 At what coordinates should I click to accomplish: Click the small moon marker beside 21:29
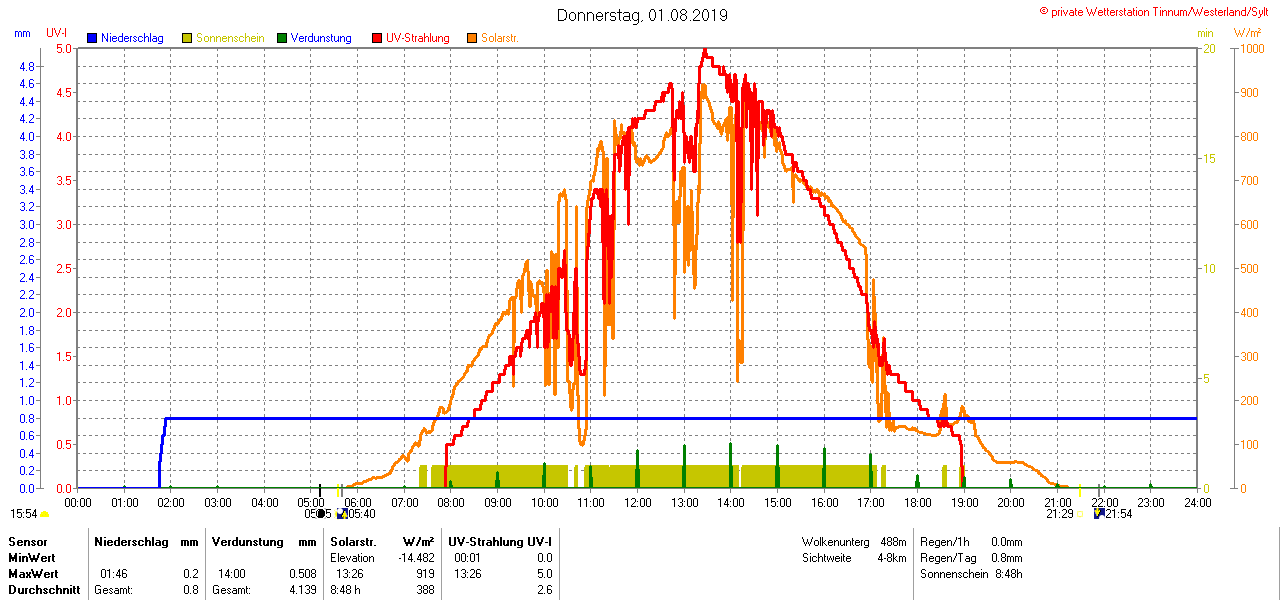point(1079,514)
